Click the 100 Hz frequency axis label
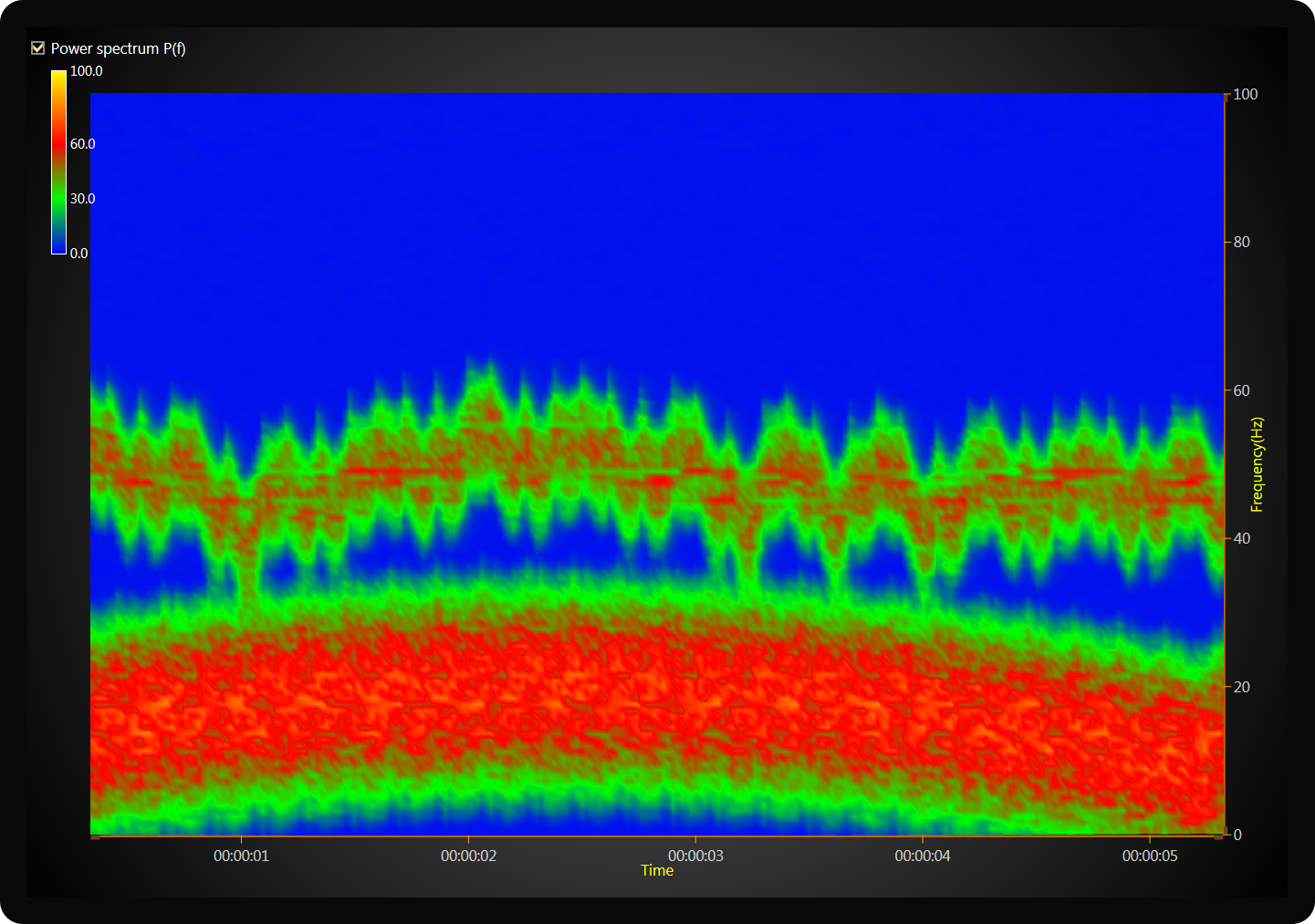Viewport: 1315px width, 924px height. point(1245,94)
